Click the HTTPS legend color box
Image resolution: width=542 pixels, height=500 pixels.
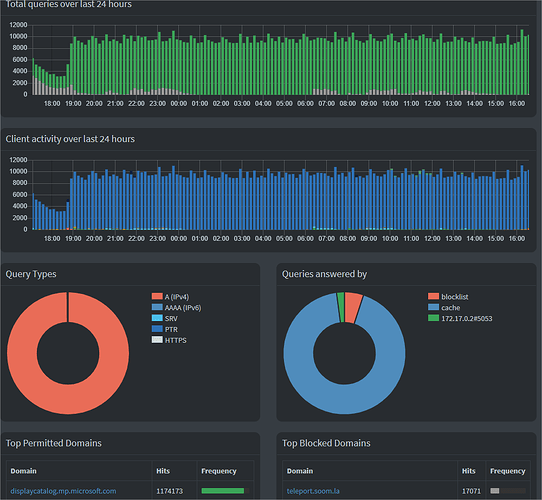pyautogui.click(x=157, y=340)
